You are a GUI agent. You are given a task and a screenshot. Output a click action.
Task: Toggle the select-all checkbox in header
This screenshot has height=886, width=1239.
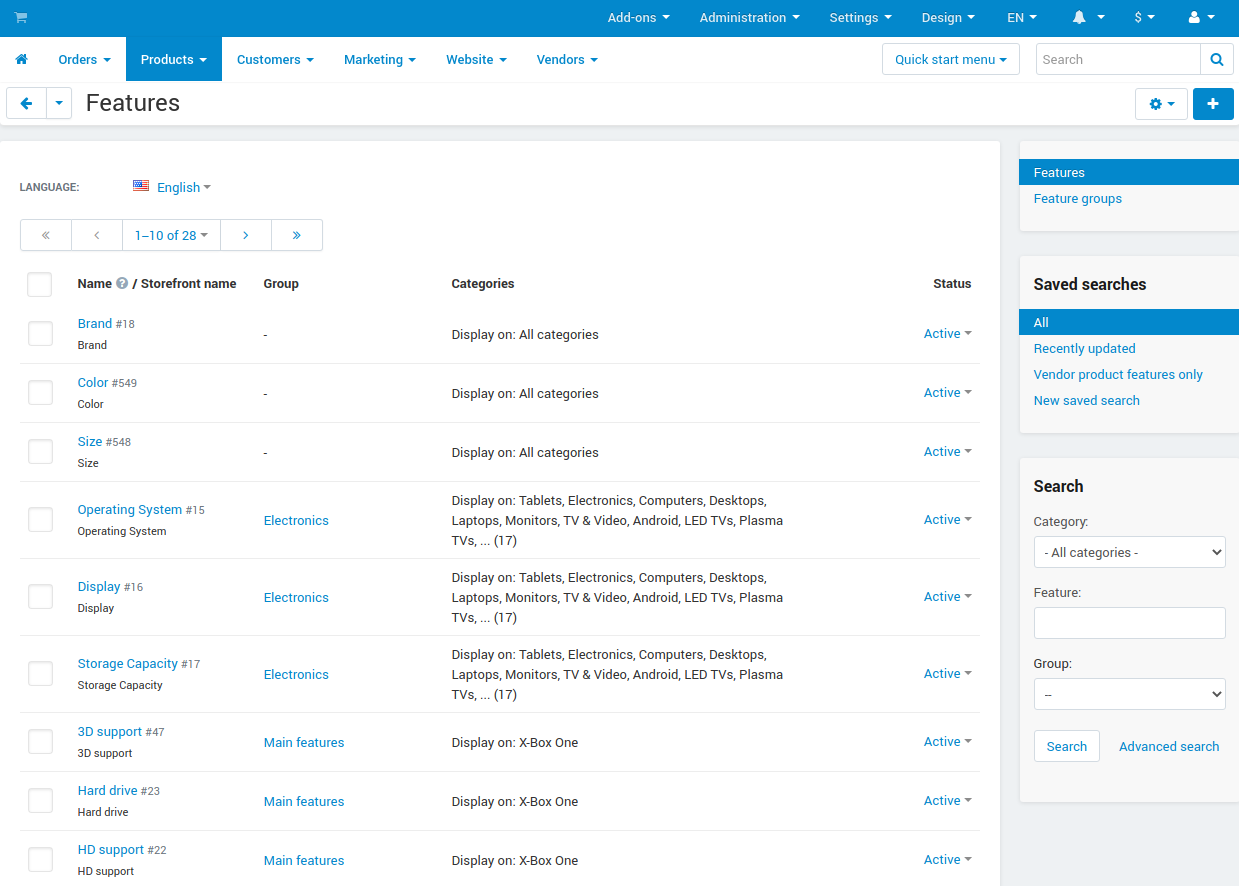pos(40,284)
